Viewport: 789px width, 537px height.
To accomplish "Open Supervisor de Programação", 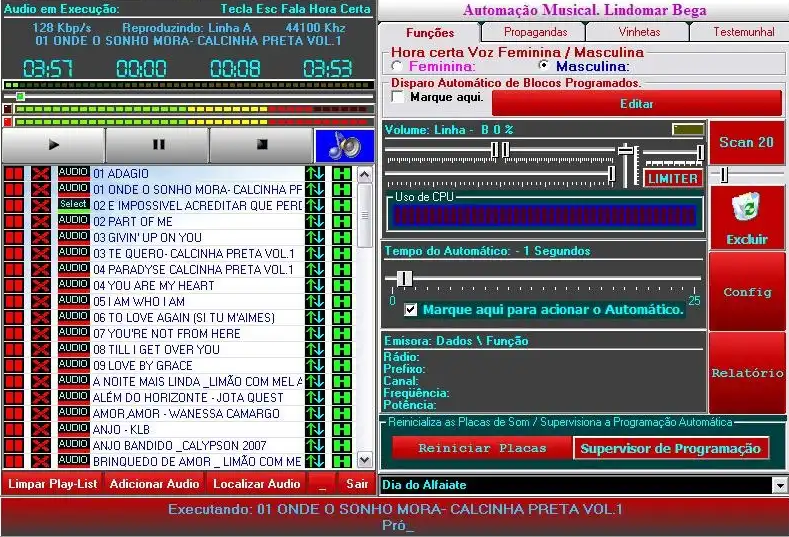I will click(671, 448).
